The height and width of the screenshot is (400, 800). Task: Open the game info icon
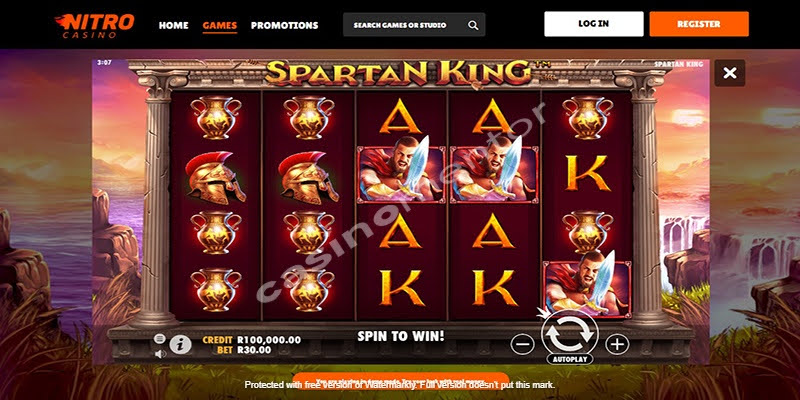180,344
